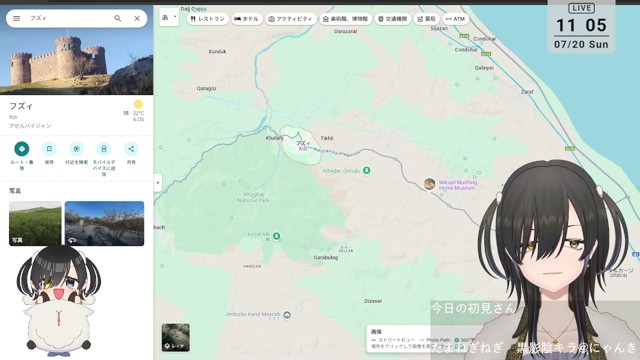The height and width of the screenshot is (360, 640).
Task: Send to mobile device icon
Action: click(104, 149)
